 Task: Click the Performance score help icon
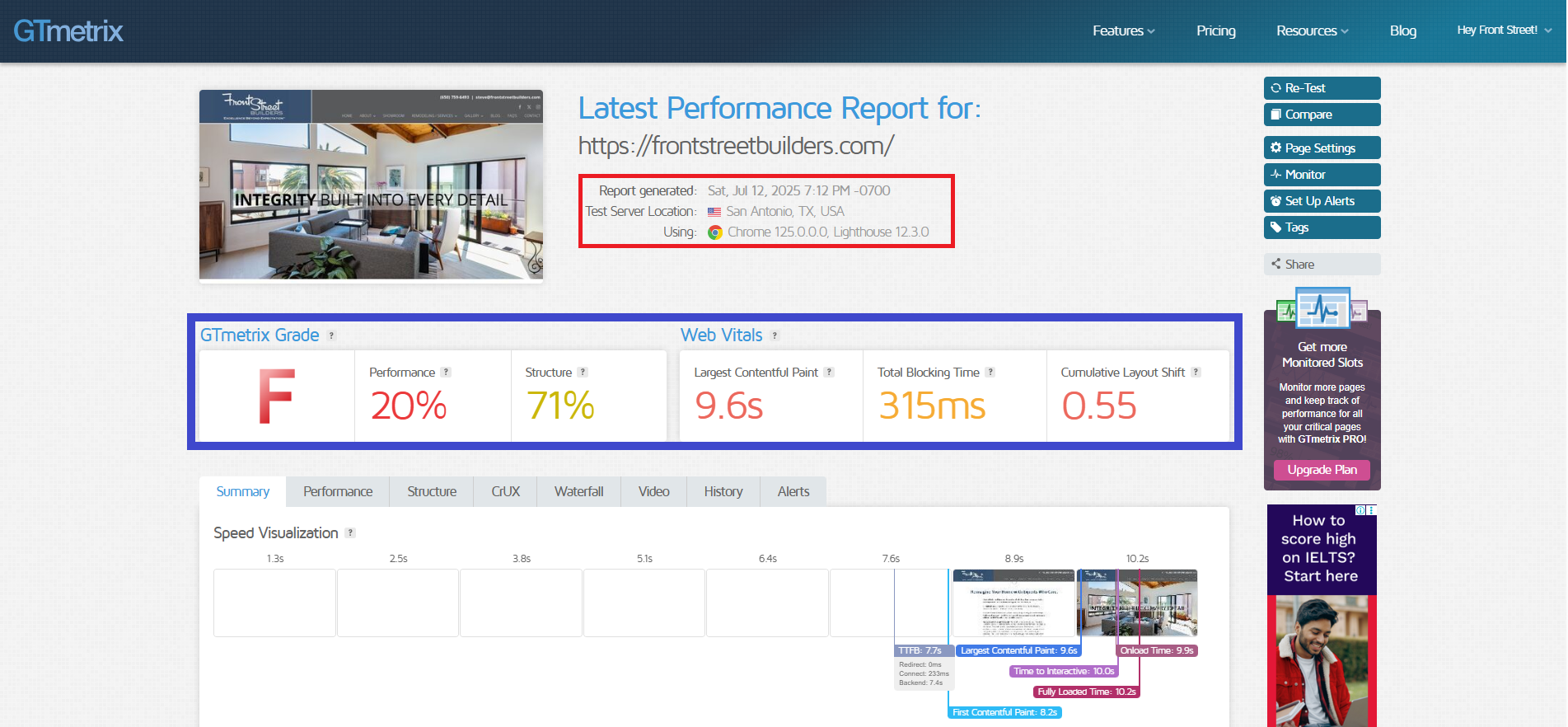tap(446, 373)
